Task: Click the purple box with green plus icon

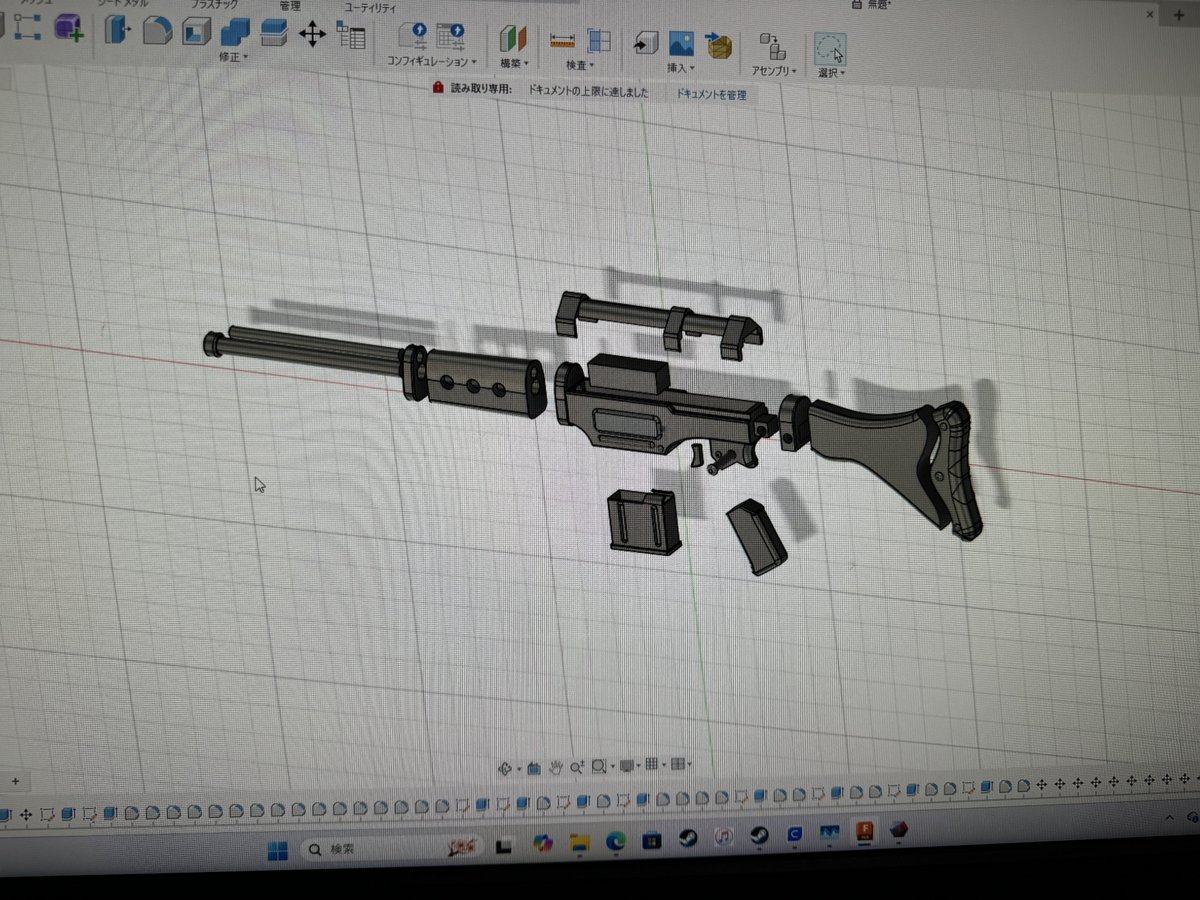Action: pos(69,28)
